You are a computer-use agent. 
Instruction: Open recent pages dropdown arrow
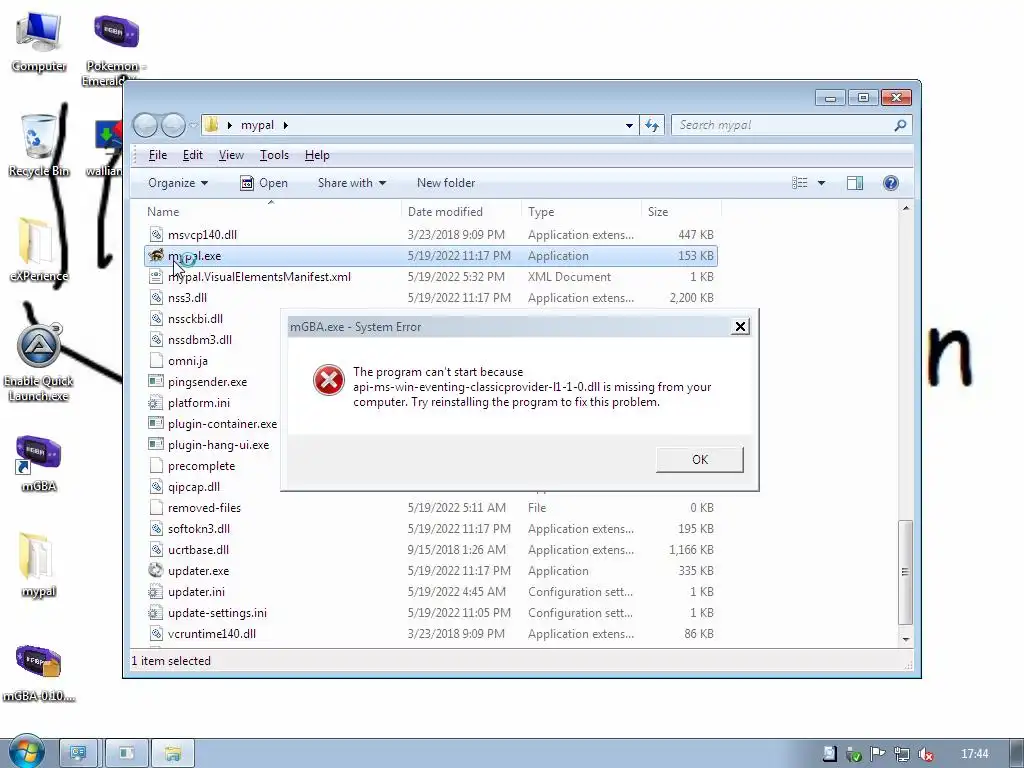pyautogui.click(x=193, y=125)
